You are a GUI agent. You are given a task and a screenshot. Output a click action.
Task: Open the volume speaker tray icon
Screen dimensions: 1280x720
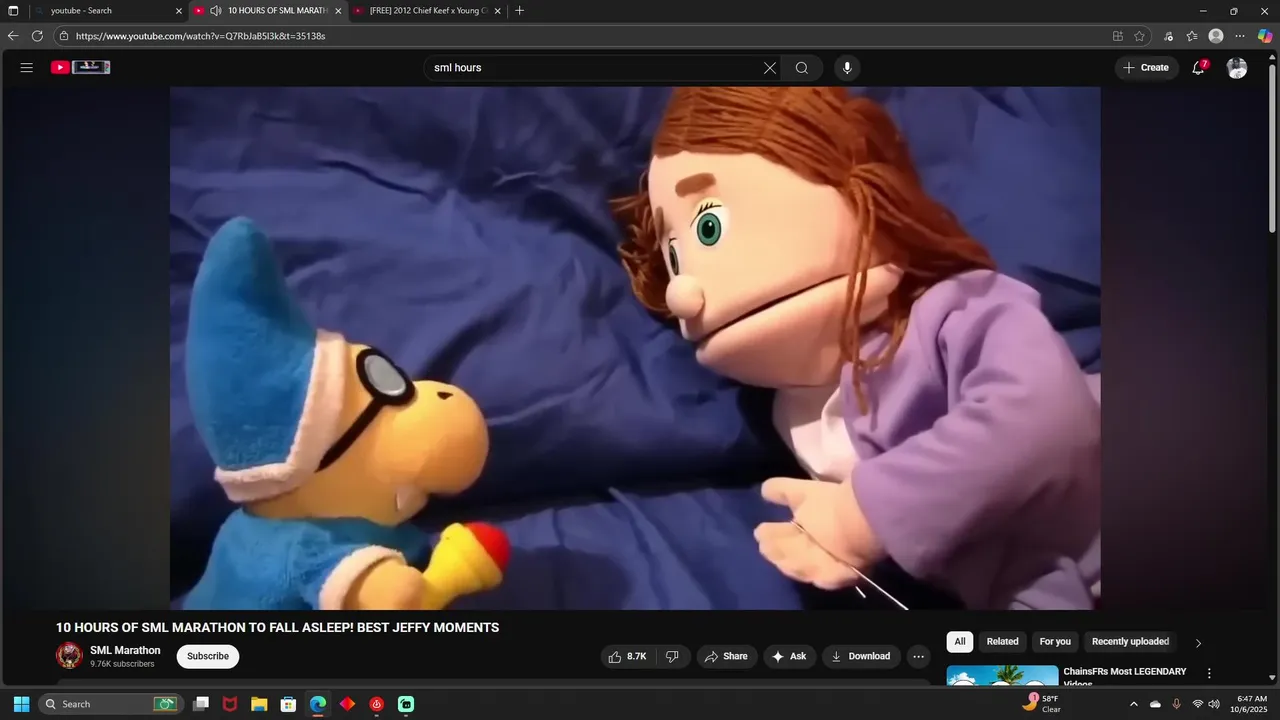(x=1214, y=704)
